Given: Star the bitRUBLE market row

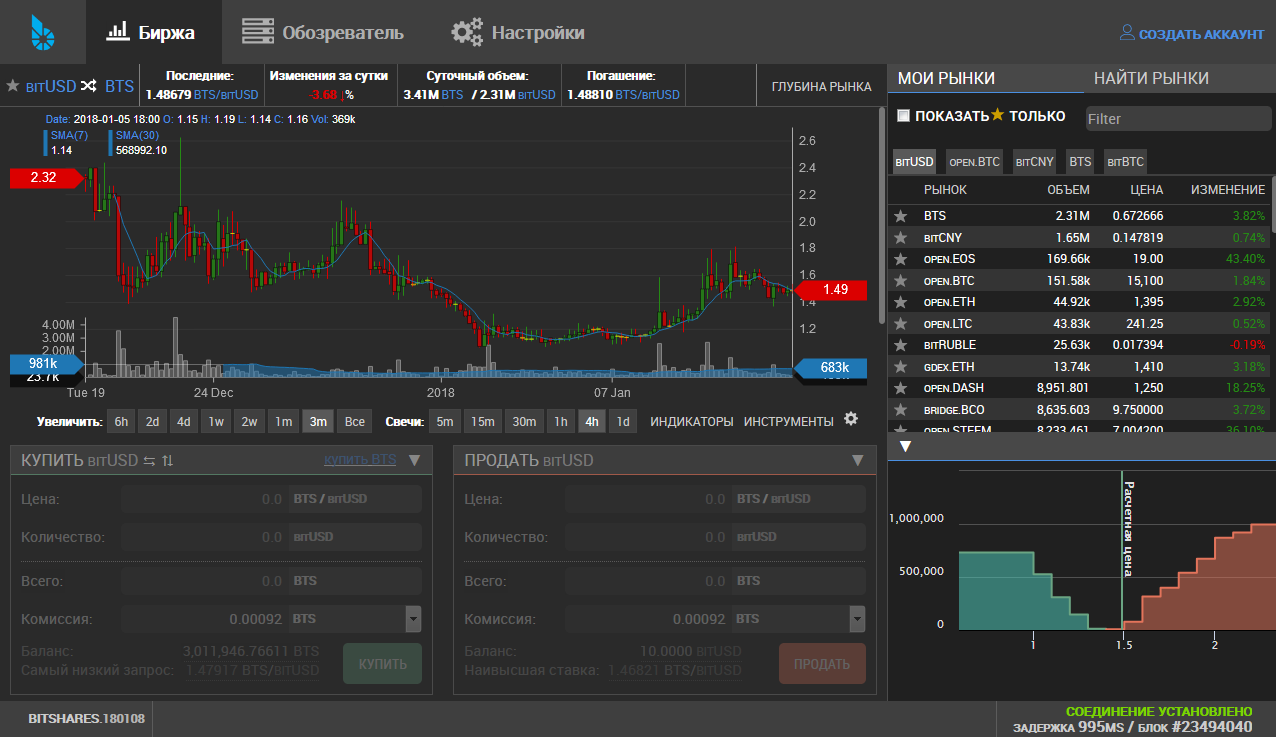Looking at the screenshot, I should (901, 345).
